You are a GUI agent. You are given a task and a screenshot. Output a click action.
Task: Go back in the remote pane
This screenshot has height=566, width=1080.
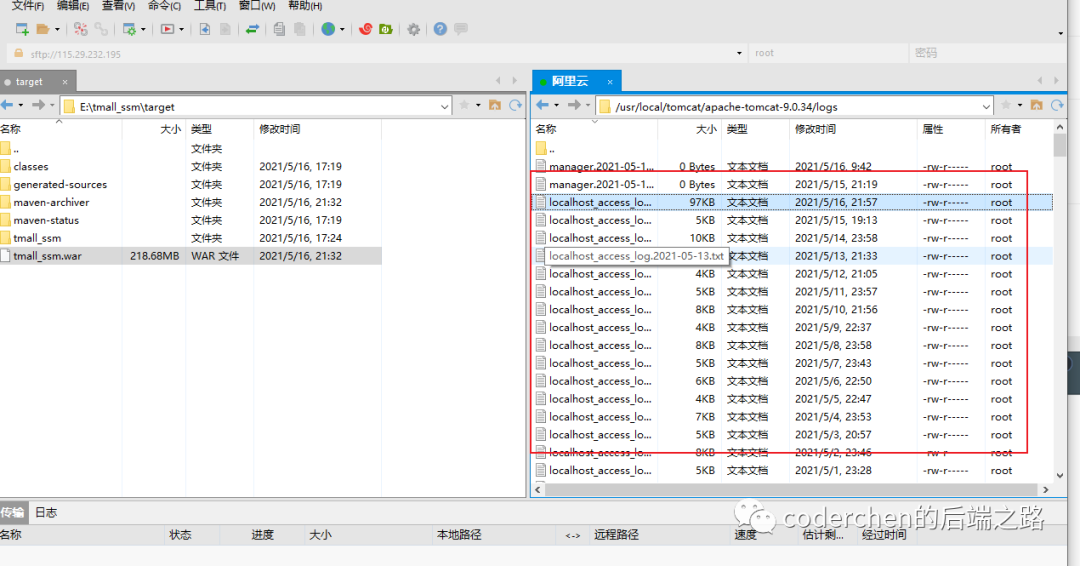pos(543,105)
